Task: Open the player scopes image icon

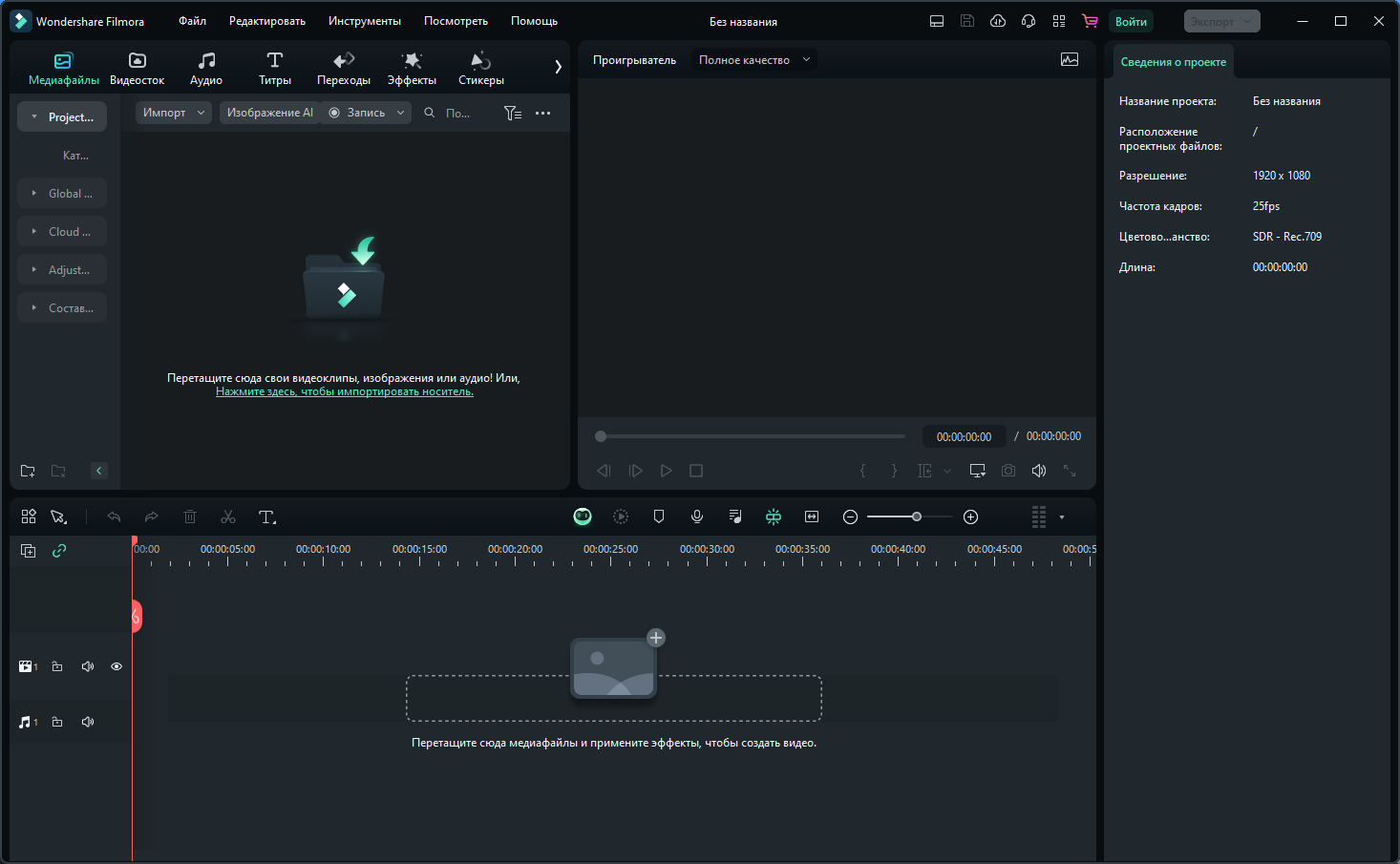Action: (x=1070, y=59)
